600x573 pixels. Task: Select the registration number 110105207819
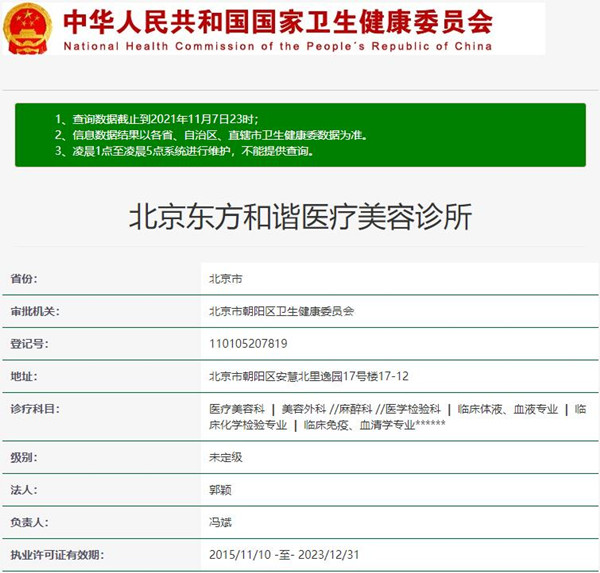[248, 344]
